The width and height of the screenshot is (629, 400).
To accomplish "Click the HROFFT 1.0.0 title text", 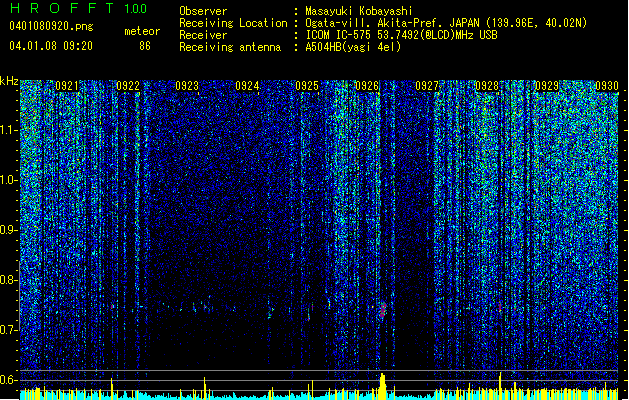I will 79,8.
